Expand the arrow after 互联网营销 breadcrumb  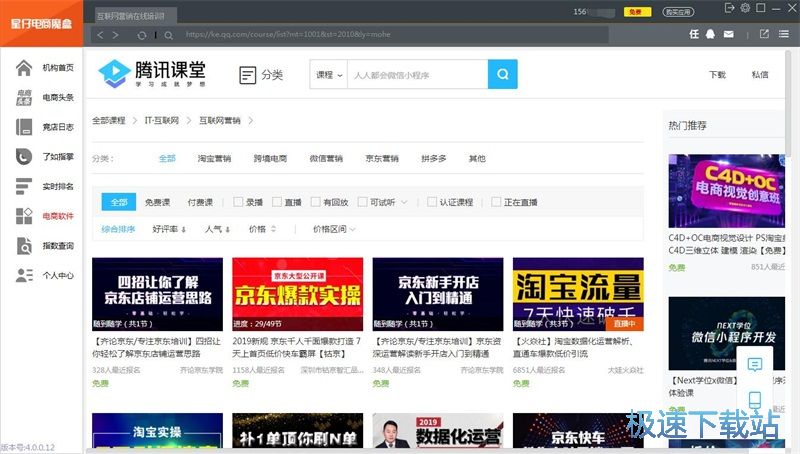point(251,121)
